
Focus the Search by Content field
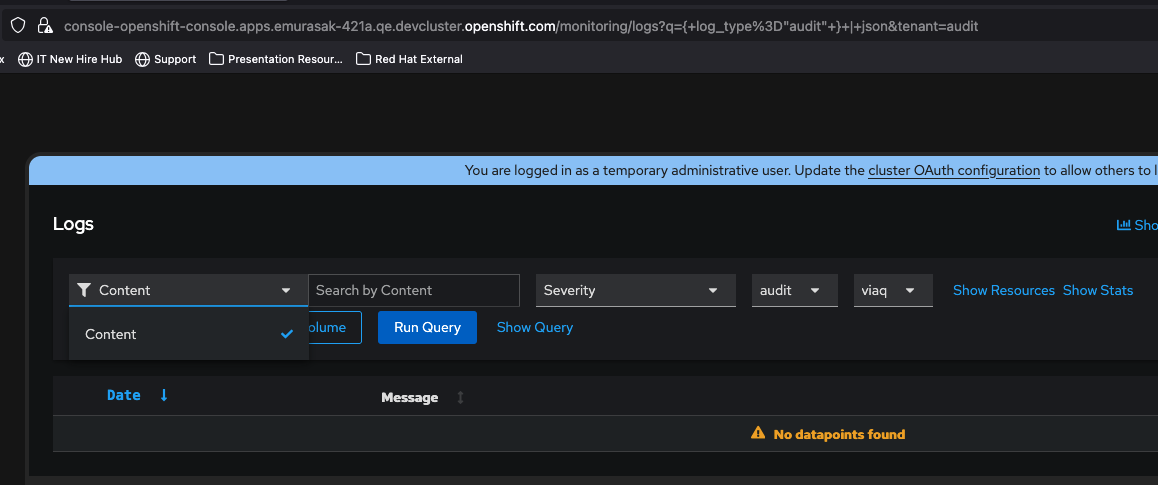pos(414,290)
